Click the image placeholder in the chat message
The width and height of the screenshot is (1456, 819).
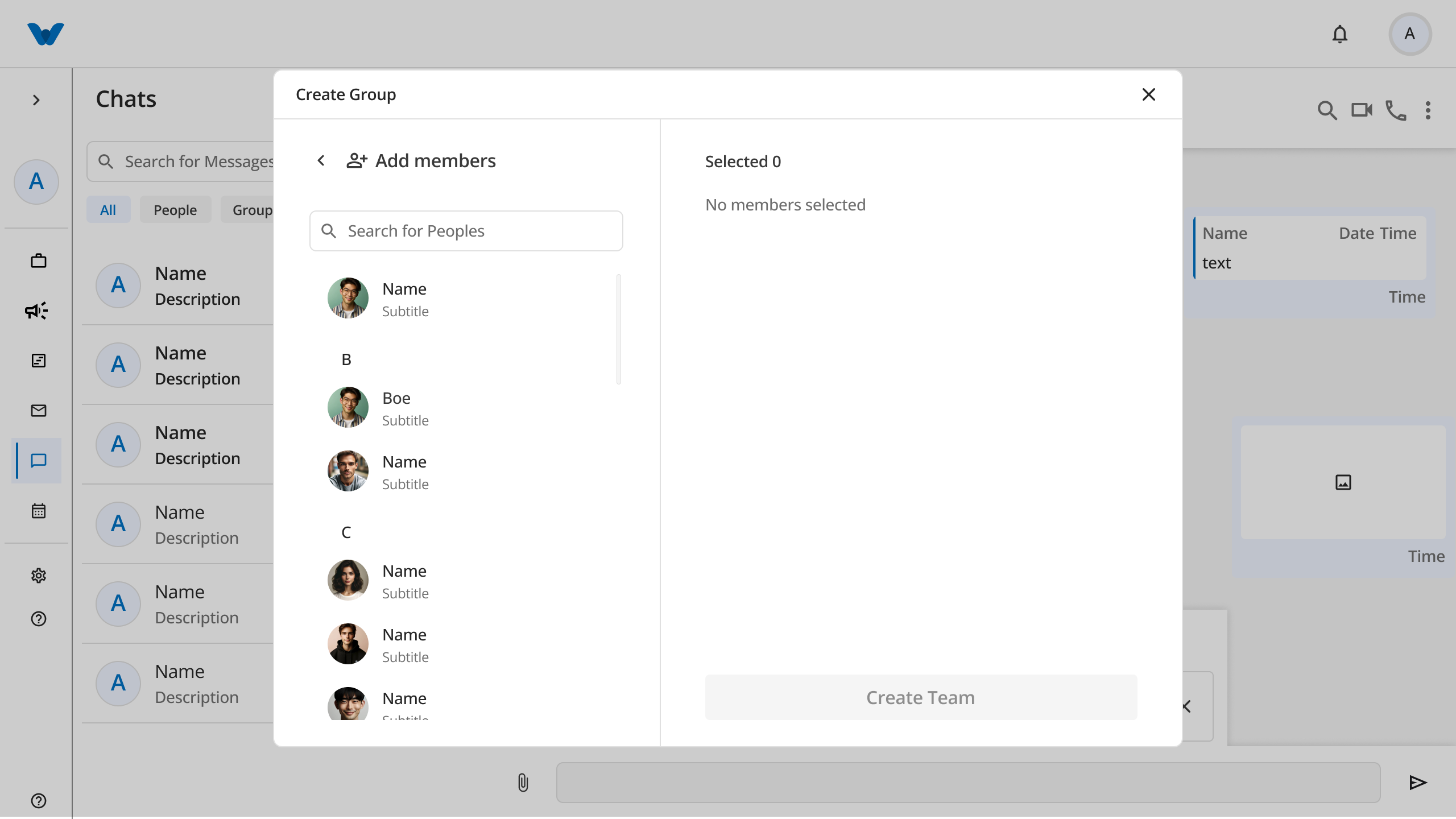point(1343,482)
